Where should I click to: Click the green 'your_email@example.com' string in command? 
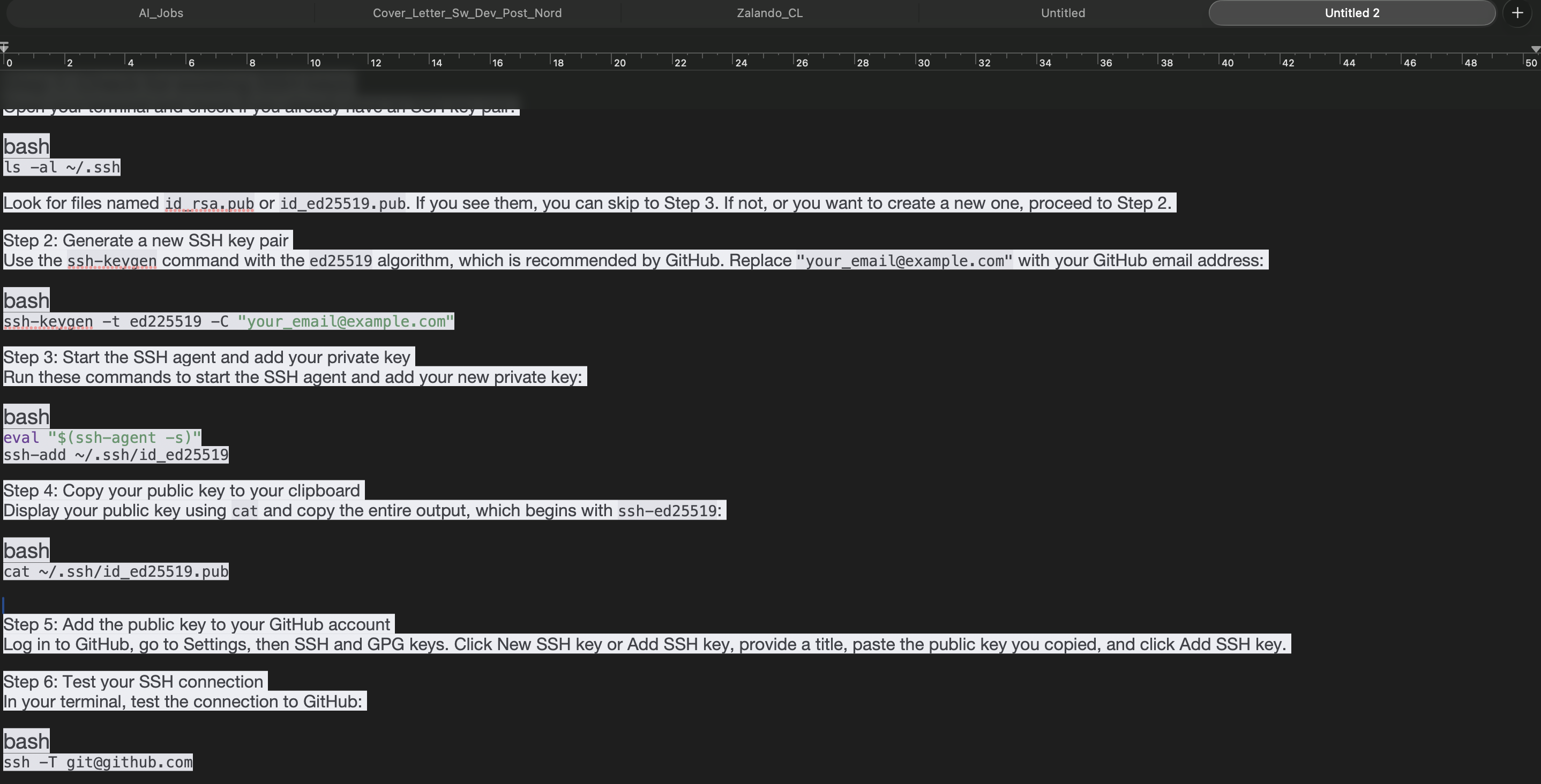pyautogui.click(x=346, y=322)
